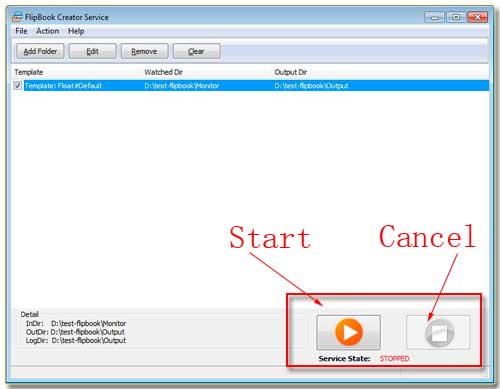
Task: Click the grey stop service button
Action: (439, 332)
